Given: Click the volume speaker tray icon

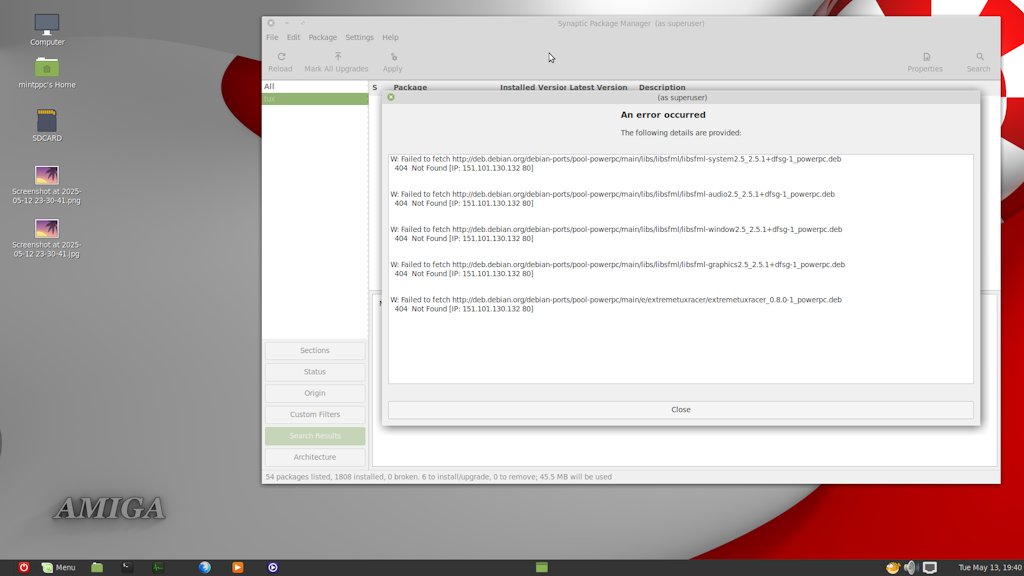Looking at the screenshot, I should [910, 567].
